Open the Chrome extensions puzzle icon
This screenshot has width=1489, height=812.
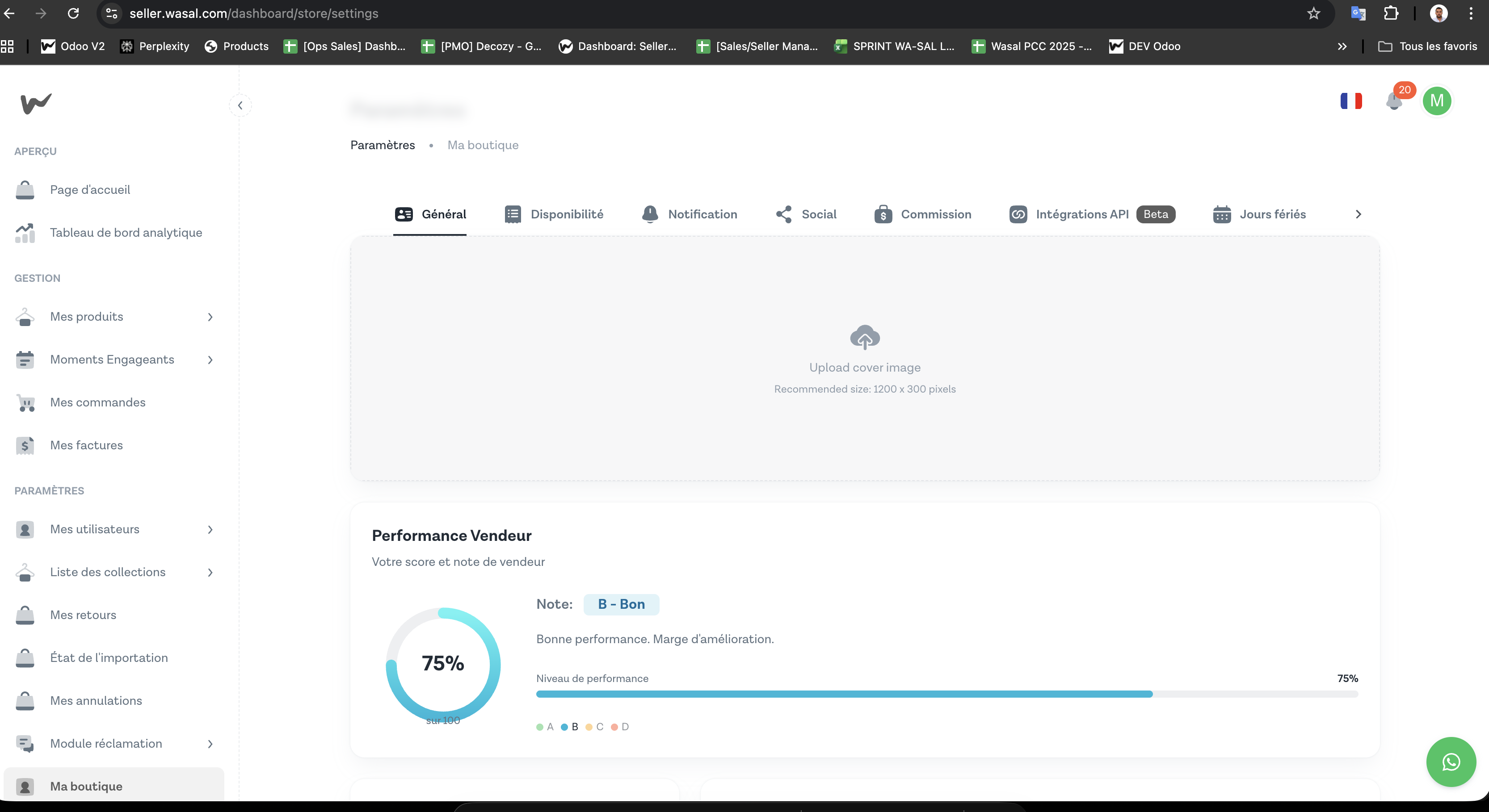click(1391, 13)
